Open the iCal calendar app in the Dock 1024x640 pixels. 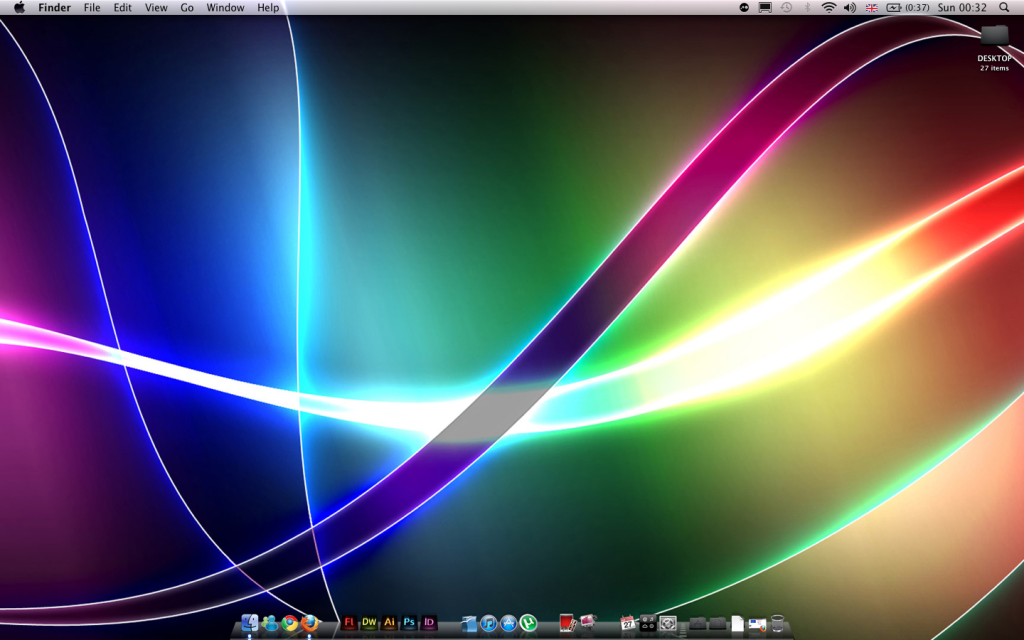[628, 625]
